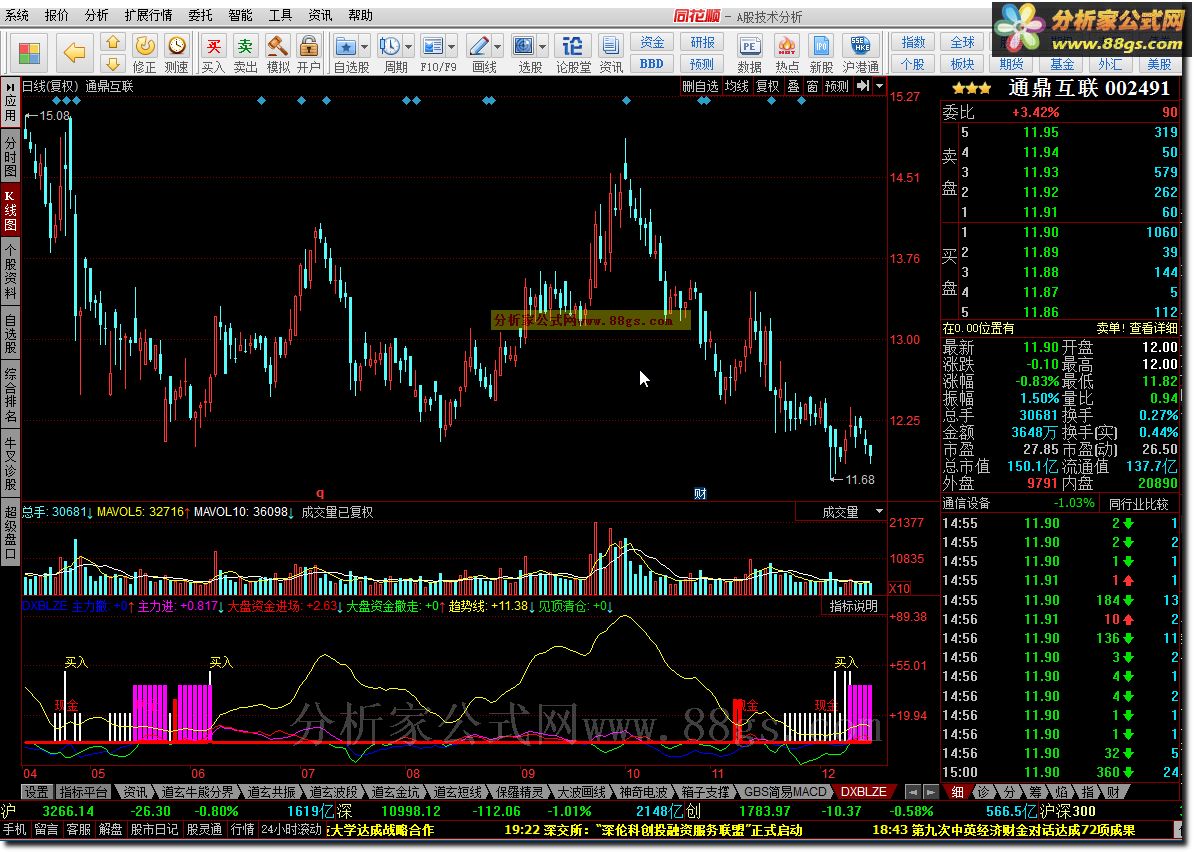This screenshot has height=852, width=1194.
Task: Open the 数据 PE data icon
Action: 749,46
